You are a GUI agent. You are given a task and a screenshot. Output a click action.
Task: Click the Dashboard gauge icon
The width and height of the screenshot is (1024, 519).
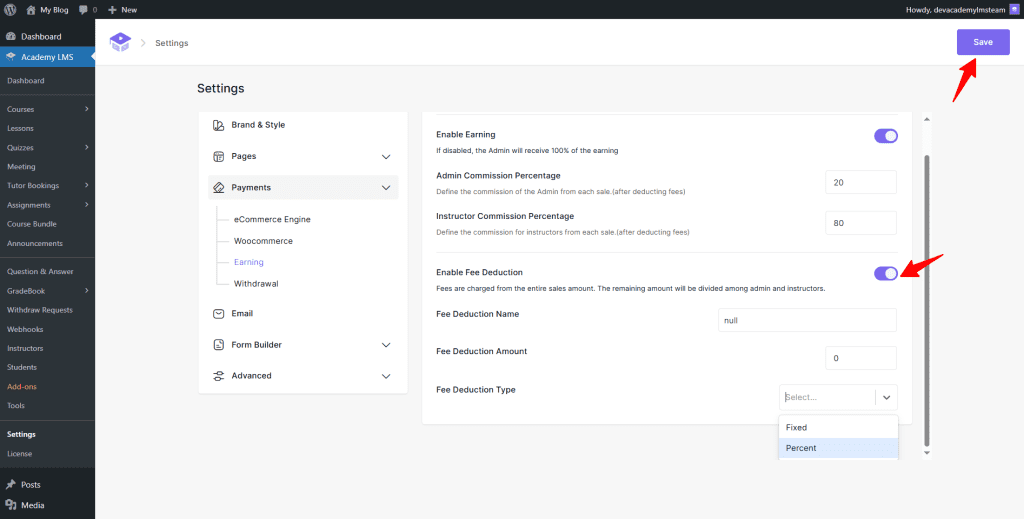[x=10, y=37]
